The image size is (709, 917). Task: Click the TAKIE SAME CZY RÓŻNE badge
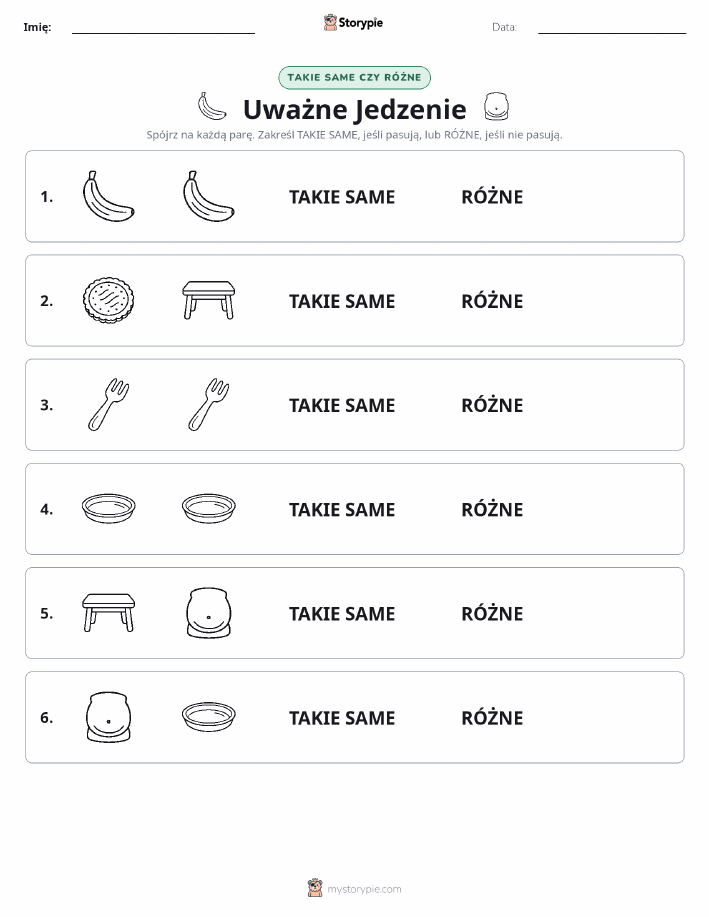click(x=354, y=77)
